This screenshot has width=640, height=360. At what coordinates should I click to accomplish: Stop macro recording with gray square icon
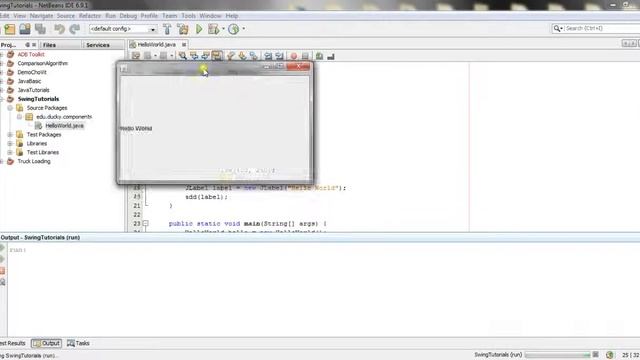point(305,56)
